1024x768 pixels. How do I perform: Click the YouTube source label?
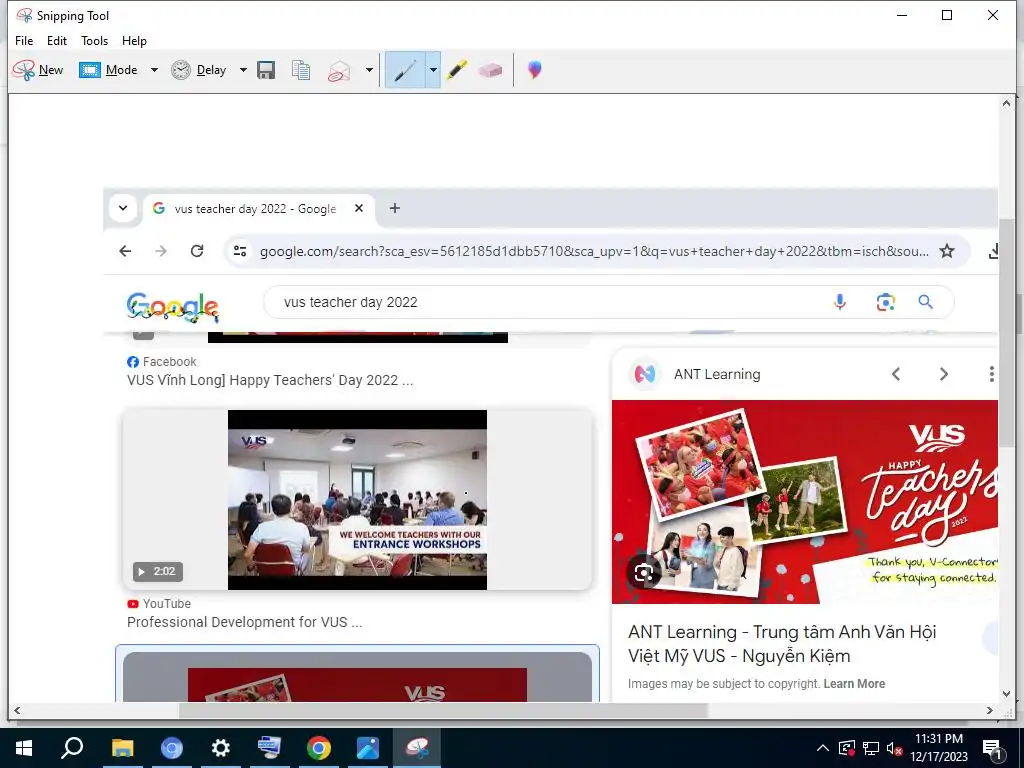click(167, 604)
